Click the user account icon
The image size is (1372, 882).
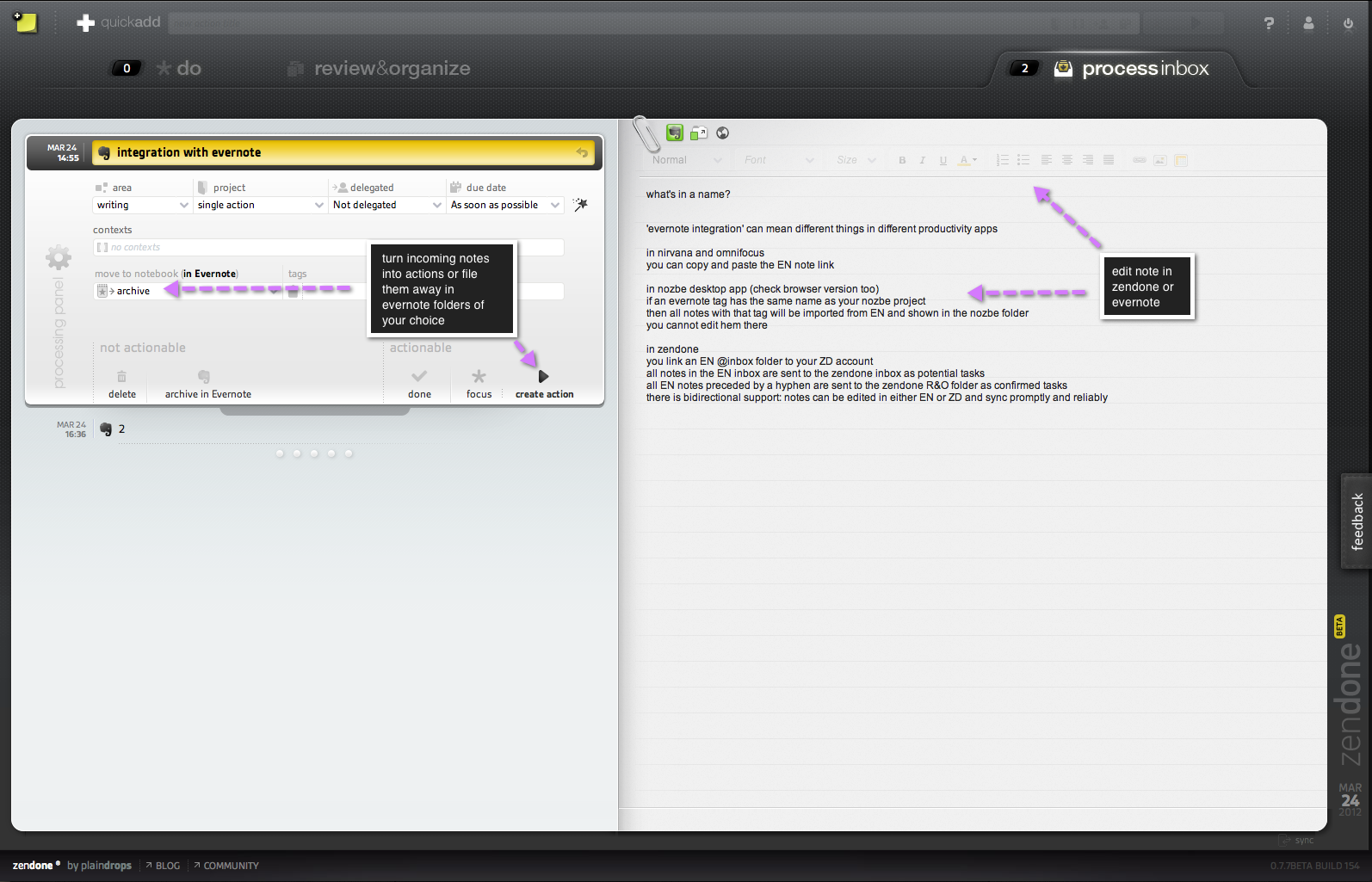click(x=1308, y=23)
